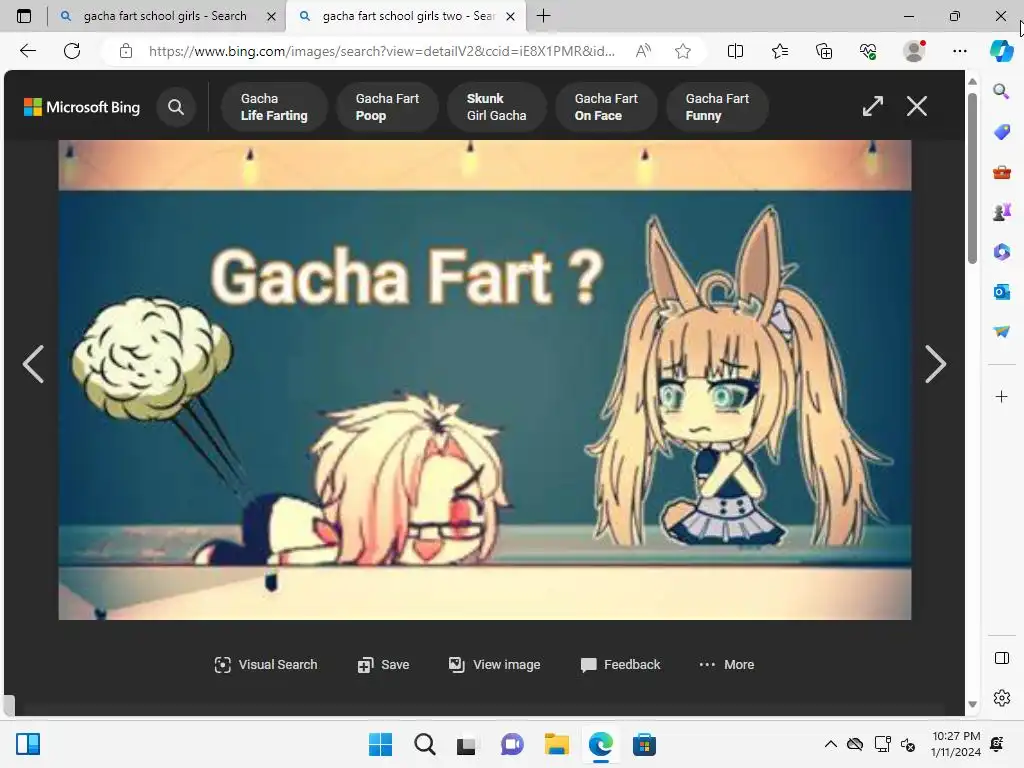Open Browser essentials heart icon
The image size is (1024, 768).
point(868,51)
